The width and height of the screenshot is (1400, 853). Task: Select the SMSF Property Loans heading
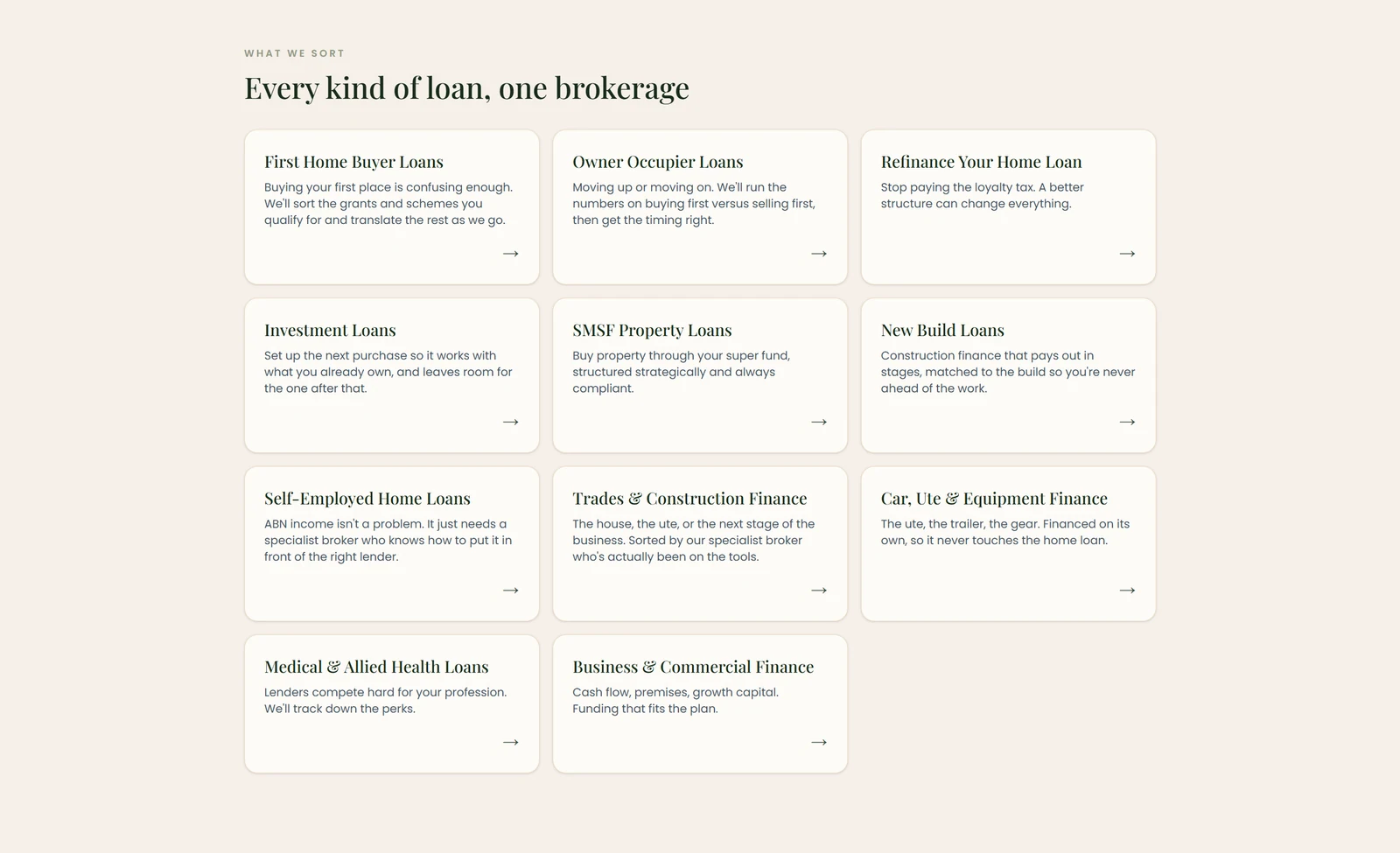click(652, 330)
